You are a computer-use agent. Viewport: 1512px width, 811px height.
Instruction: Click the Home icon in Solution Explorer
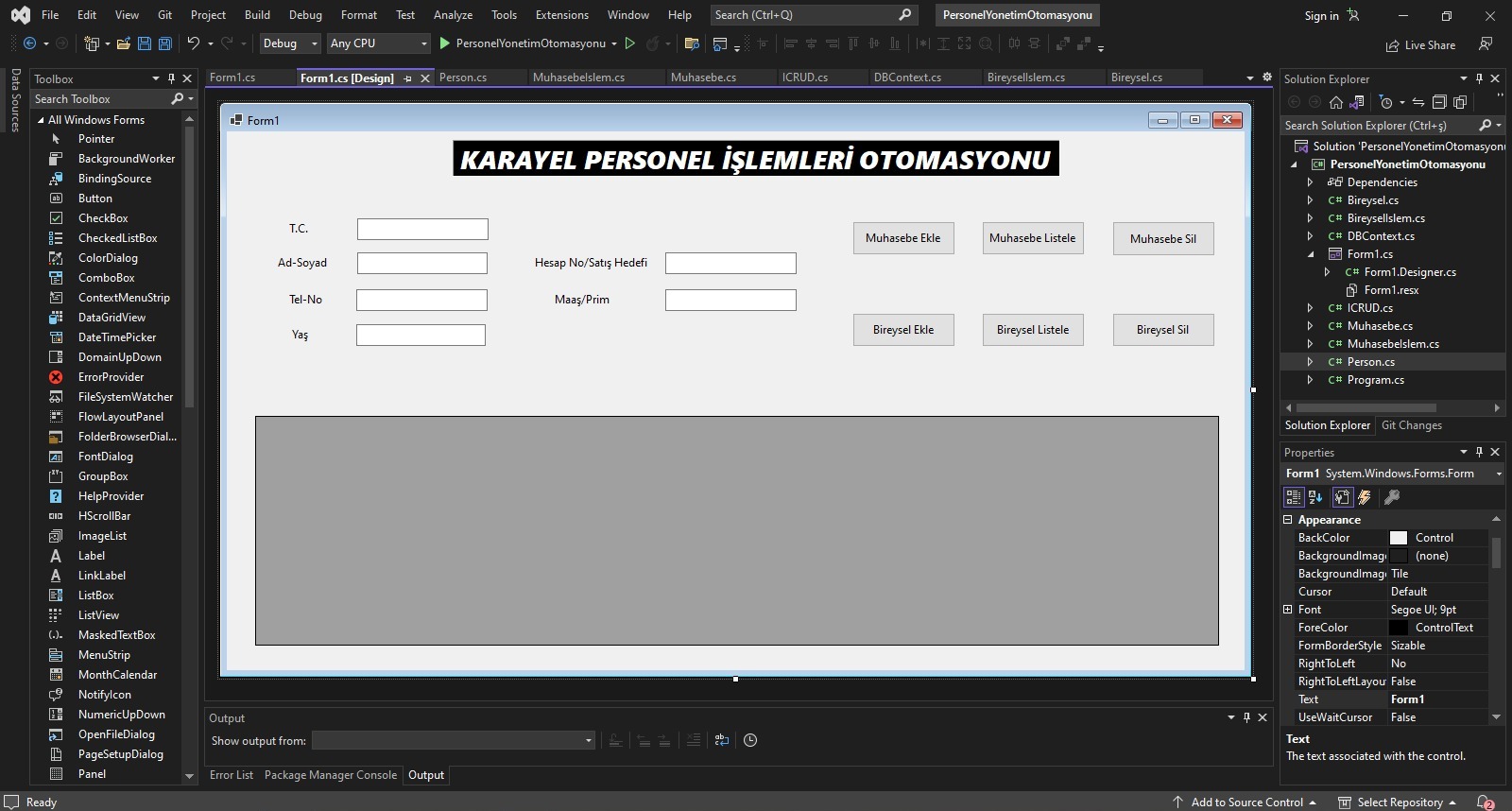(1336, 102)
